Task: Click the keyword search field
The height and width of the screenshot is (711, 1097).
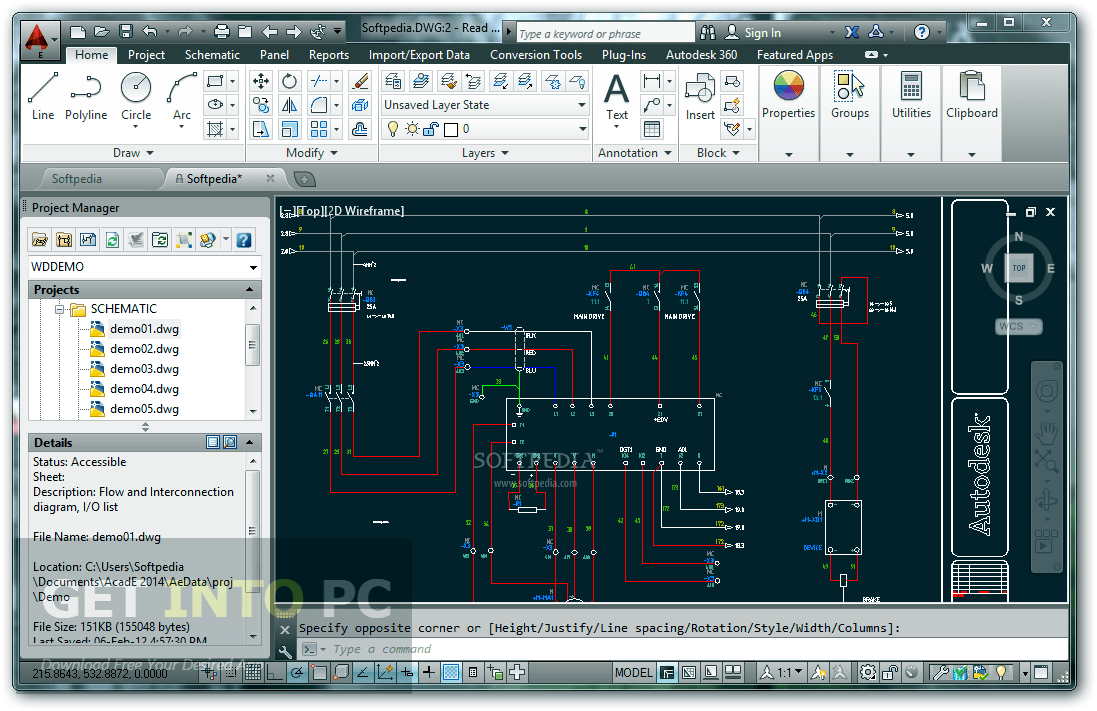Action: click(x=605, y=33)
